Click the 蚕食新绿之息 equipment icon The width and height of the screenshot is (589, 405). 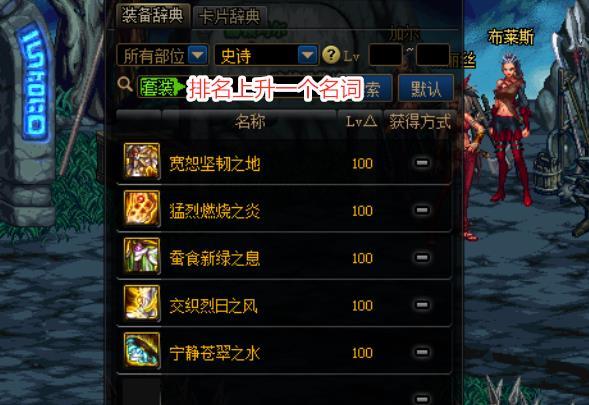point(142,255)
